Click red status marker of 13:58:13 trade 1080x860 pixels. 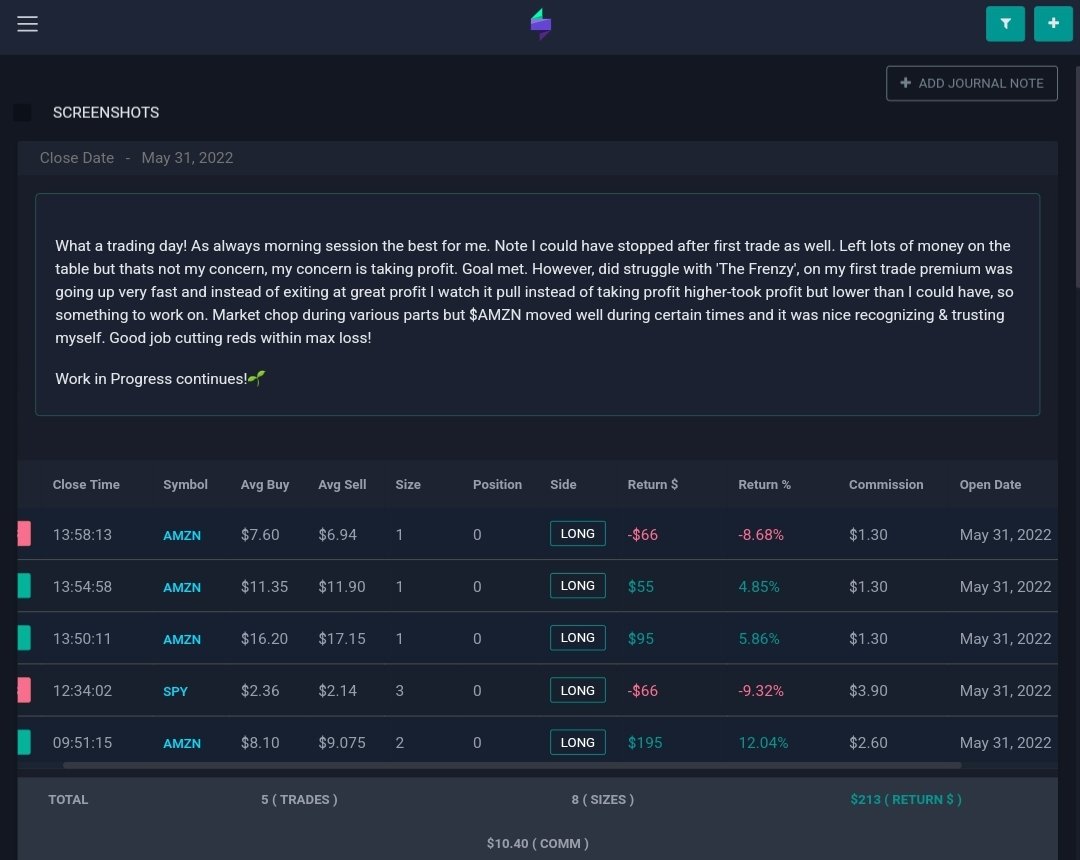tap(24, 534)
